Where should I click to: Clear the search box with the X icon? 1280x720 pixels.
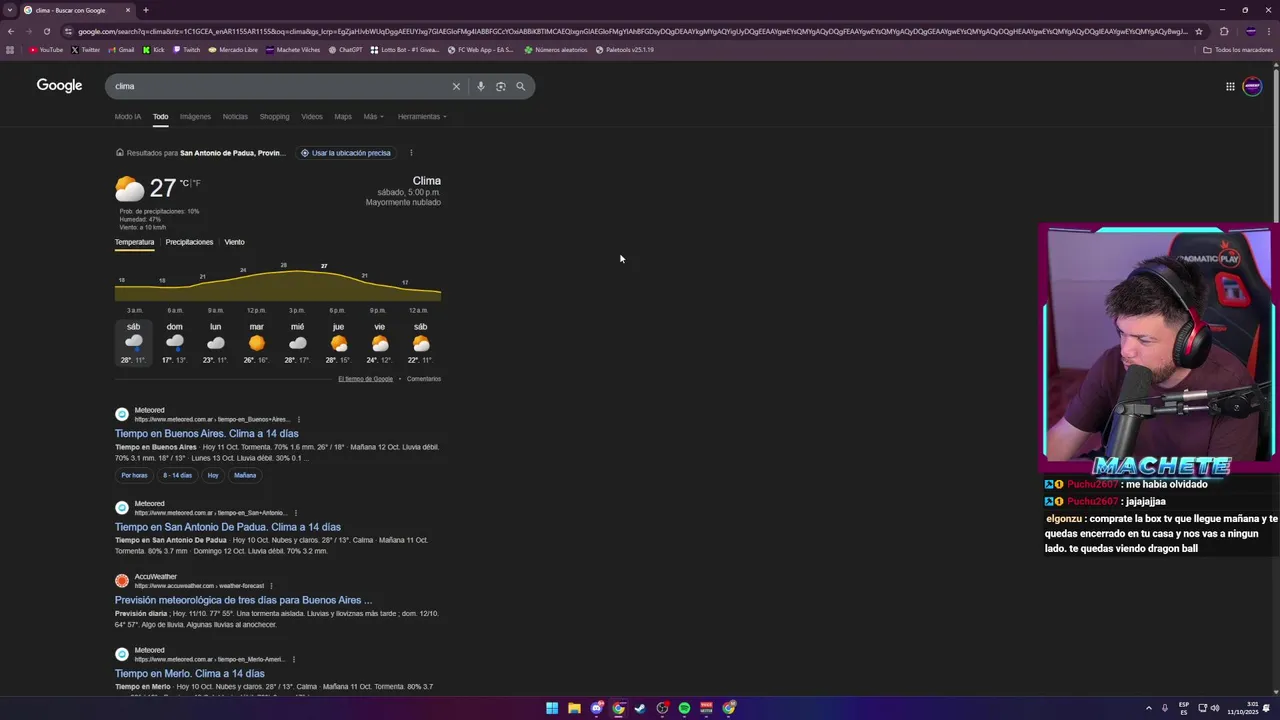[456, 86]
